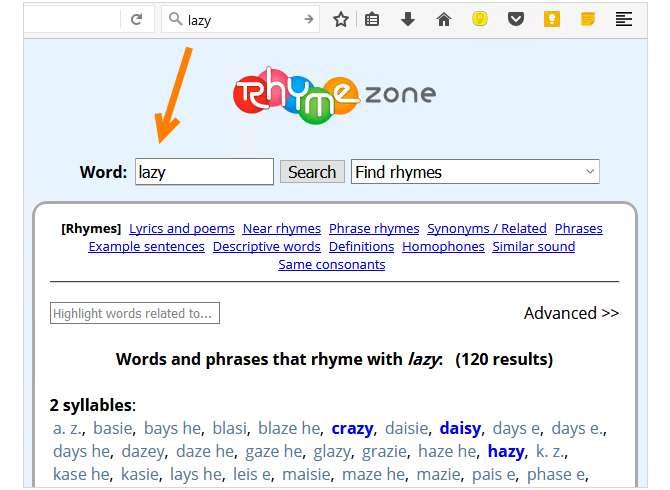Click the Pocket icon in toolbar

point(516,19)
